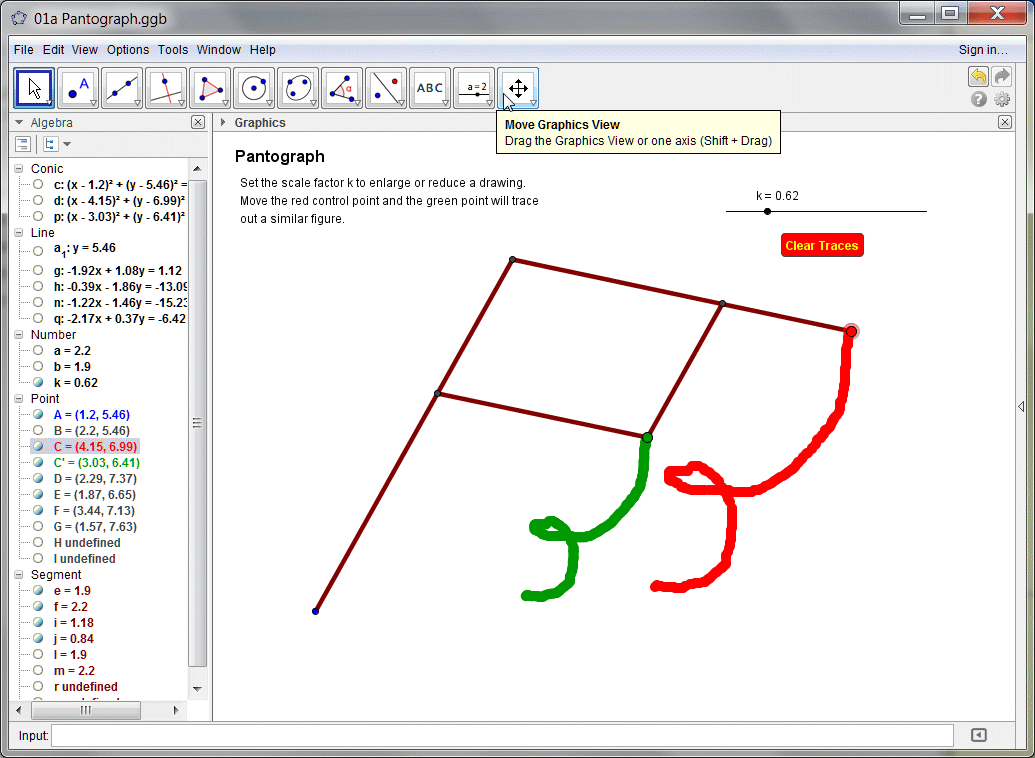Select the New Point tool

[78, 88]
